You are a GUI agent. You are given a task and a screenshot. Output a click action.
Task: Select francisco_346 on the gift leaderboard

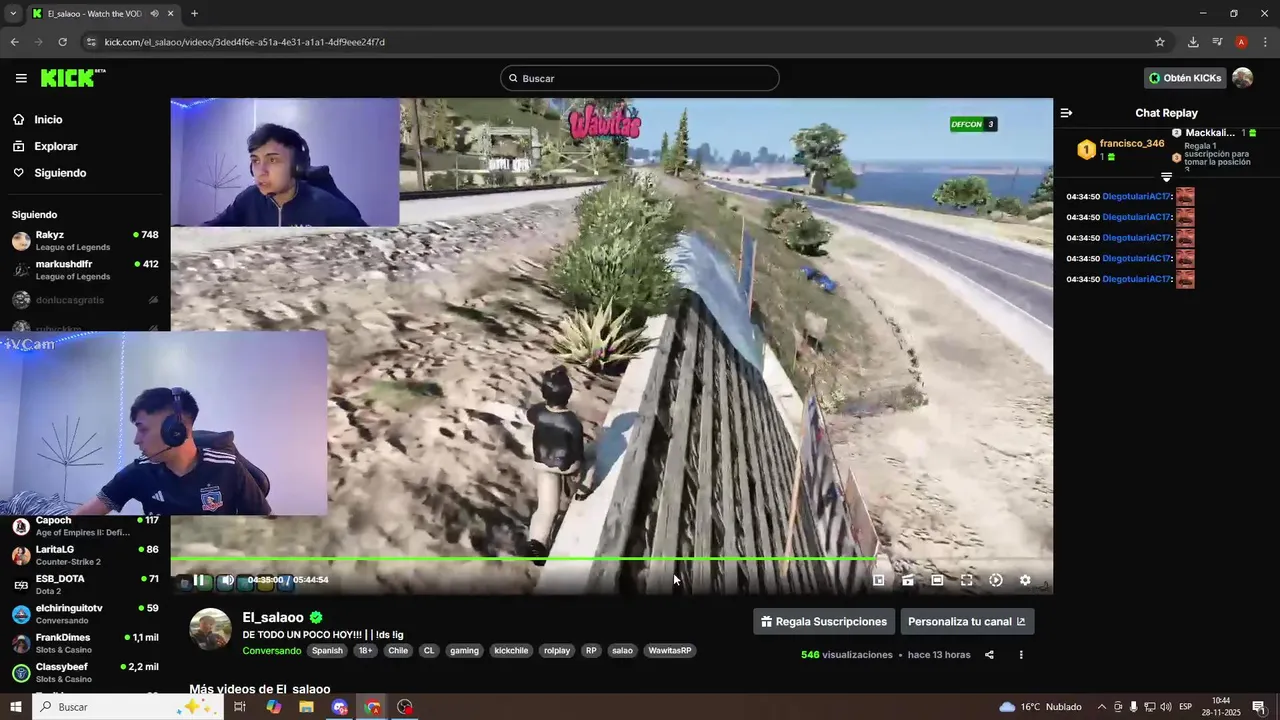pos(1121,150)
